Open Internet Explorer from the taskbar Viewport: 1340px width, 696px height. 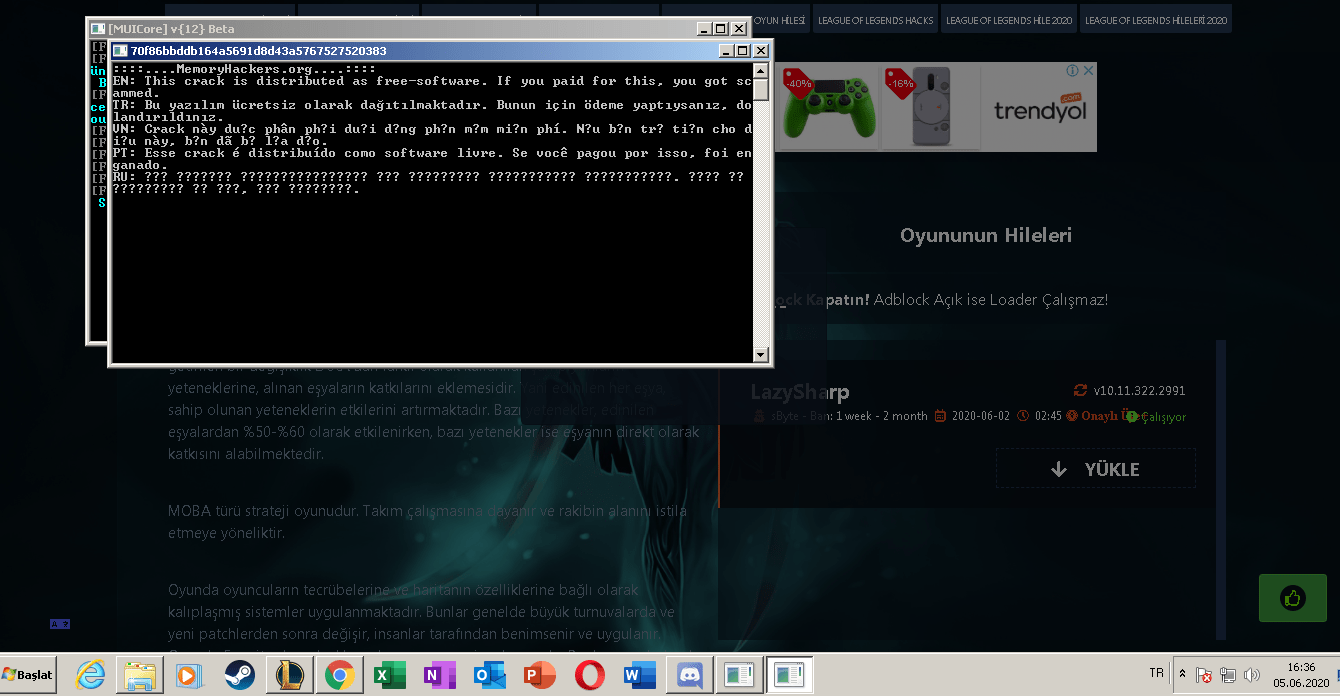(90, 676)
